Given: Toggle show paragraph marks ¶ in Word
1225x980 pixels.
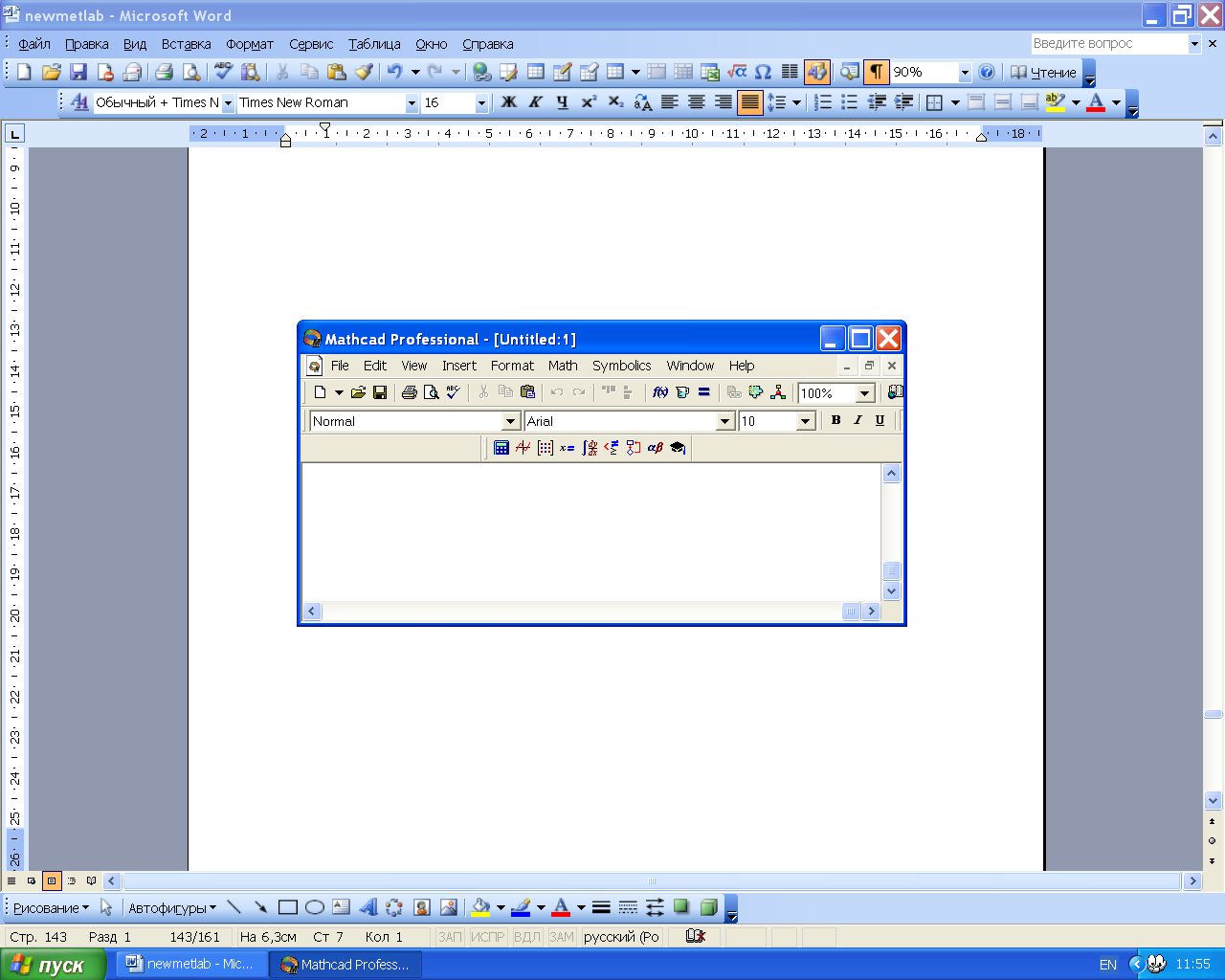Looking at the screenshot, I should 876,72.
